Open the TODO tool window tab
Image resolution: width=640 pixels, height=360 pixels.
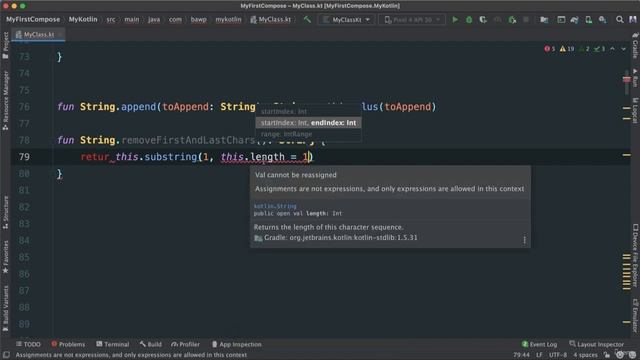click(x=28, y=344)
